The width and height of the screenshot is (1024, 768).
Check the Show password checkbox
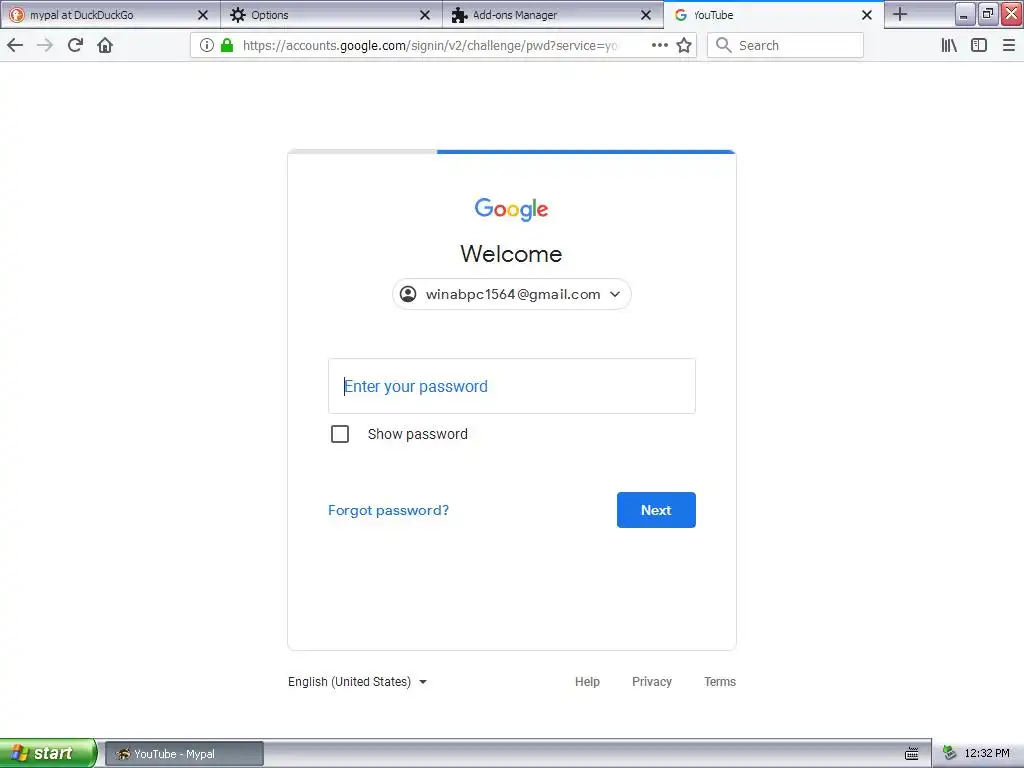click(x=340, y=434)
